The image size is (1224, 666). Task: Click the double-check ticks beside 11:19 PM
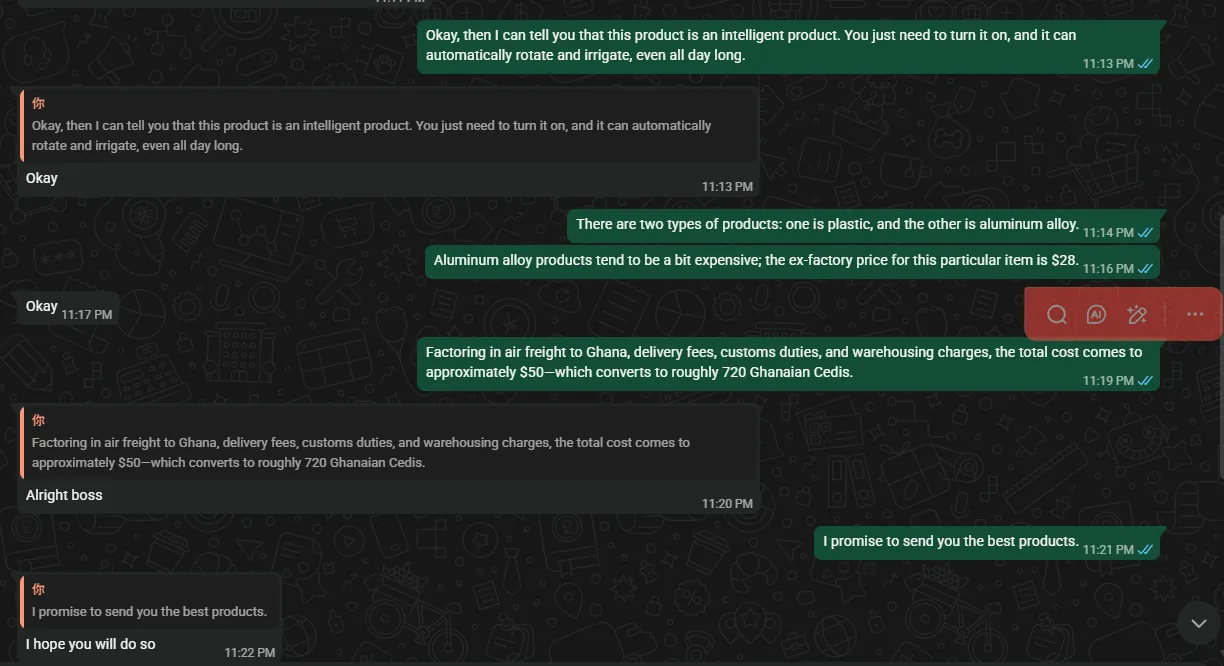click(x=1146, y=381)
